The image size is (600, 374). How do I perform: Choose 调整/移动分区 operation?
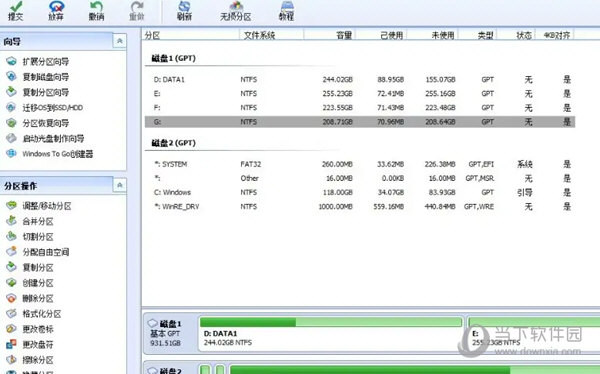pyautogui.click(x=47, y=206)
